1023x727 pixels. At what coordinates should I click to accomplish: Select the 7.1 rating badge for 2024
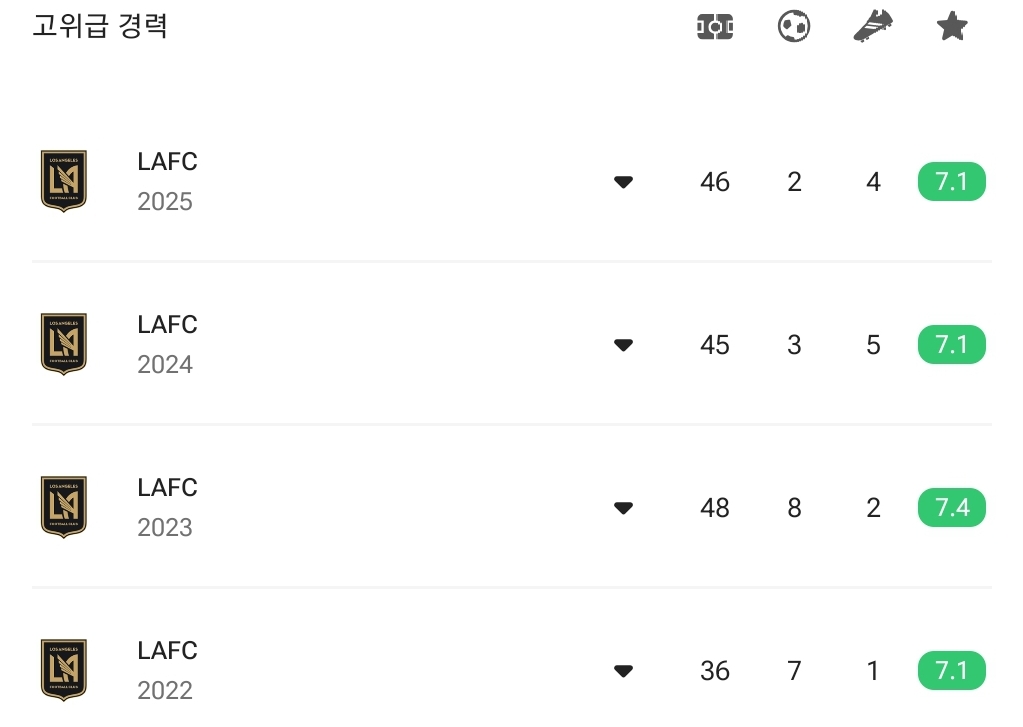click(x=952, y=345)
